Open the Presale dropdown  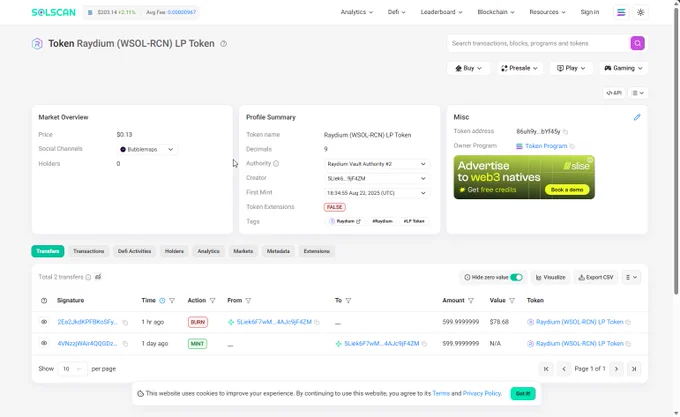coord(519,68)
